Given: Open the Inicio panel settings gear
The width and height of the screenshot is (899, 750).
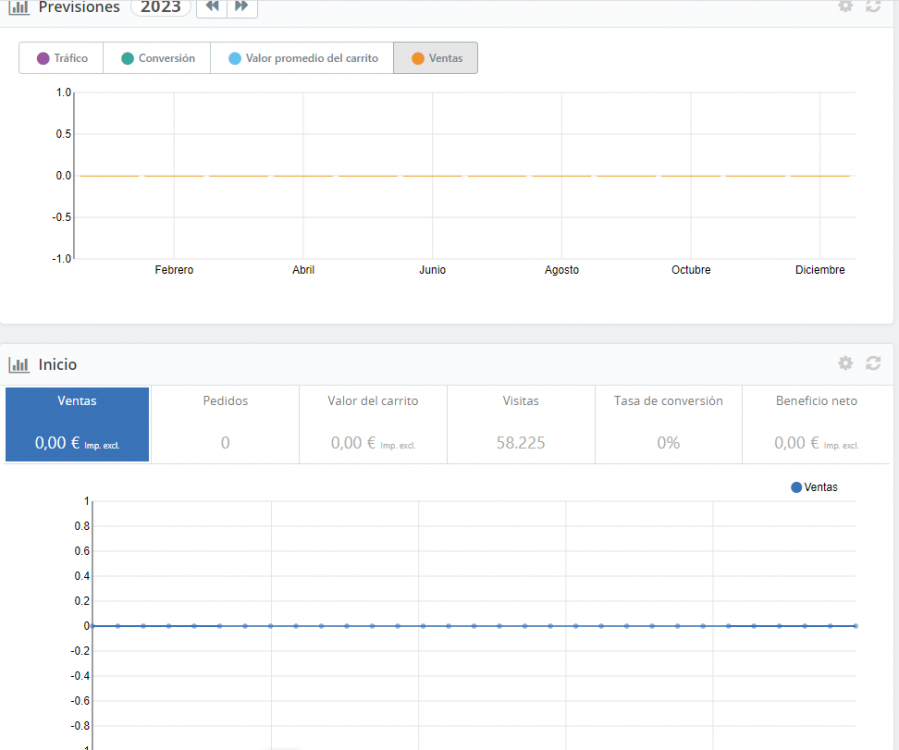Looking at the screenshot, I should [845, 364].
